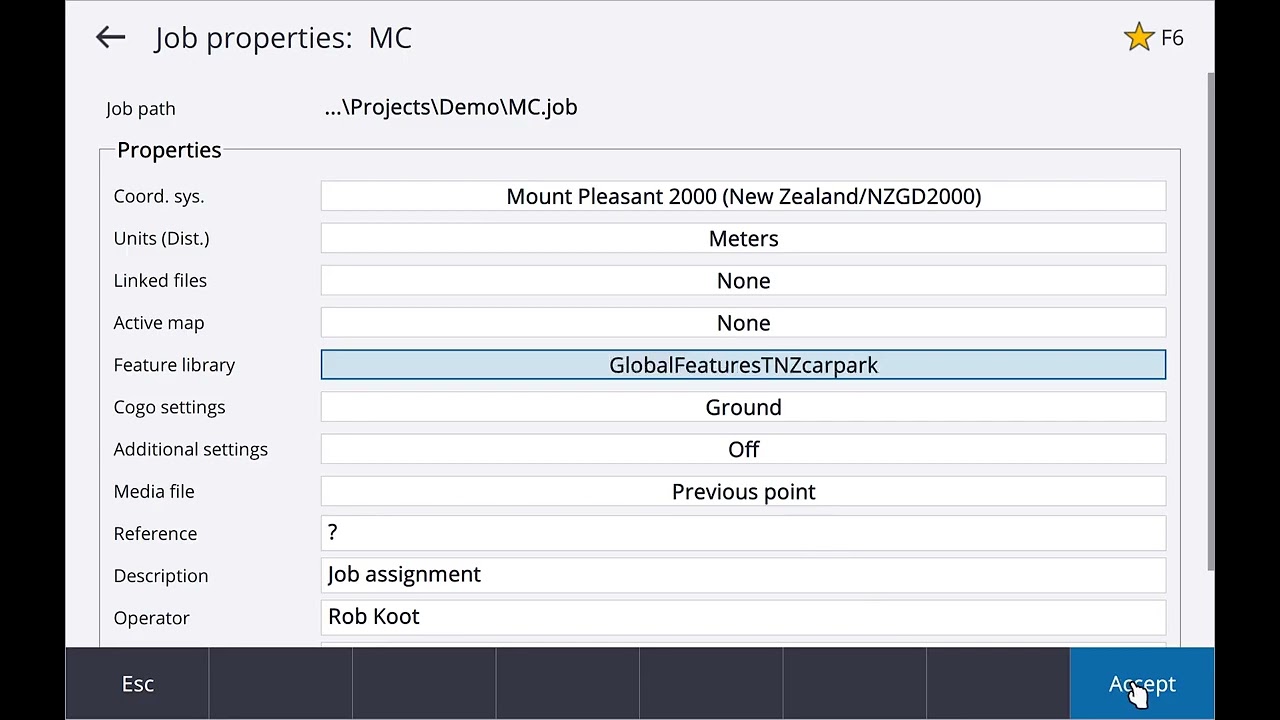This screenshot has width=1280, height=720.
Task: Click the 'Description' label
Action: (x=160, y=575)
